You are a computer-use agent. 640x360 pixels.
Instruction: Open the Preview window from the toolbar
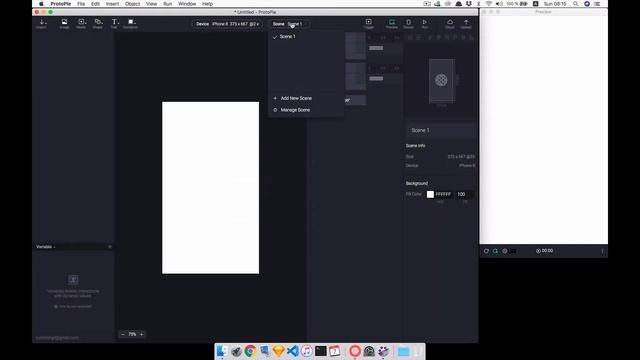coord(392,24)
